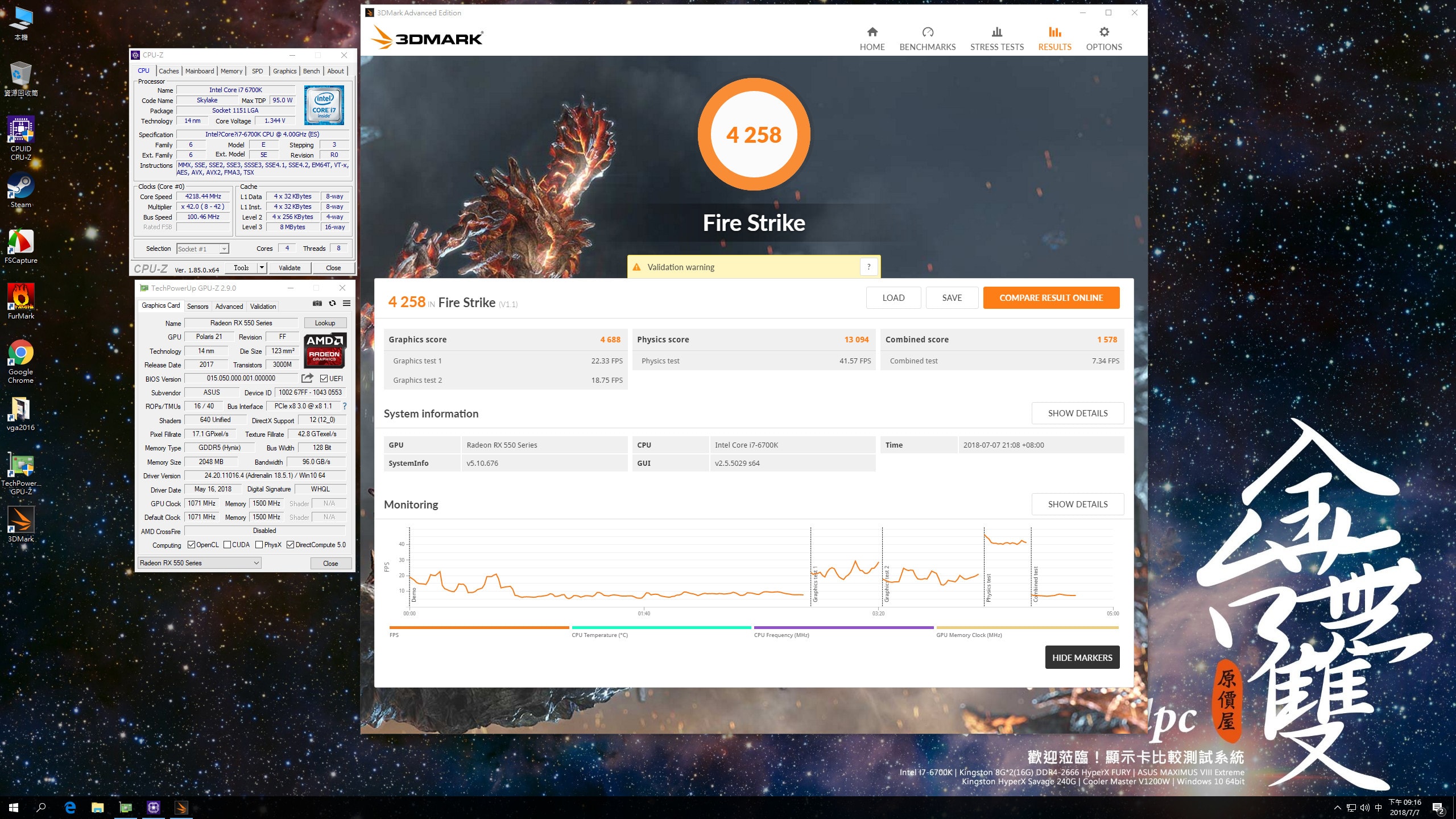Click the SAVE button in 3DMark
The width and height of the screenshot is (1456, 819).
point(952,298)
